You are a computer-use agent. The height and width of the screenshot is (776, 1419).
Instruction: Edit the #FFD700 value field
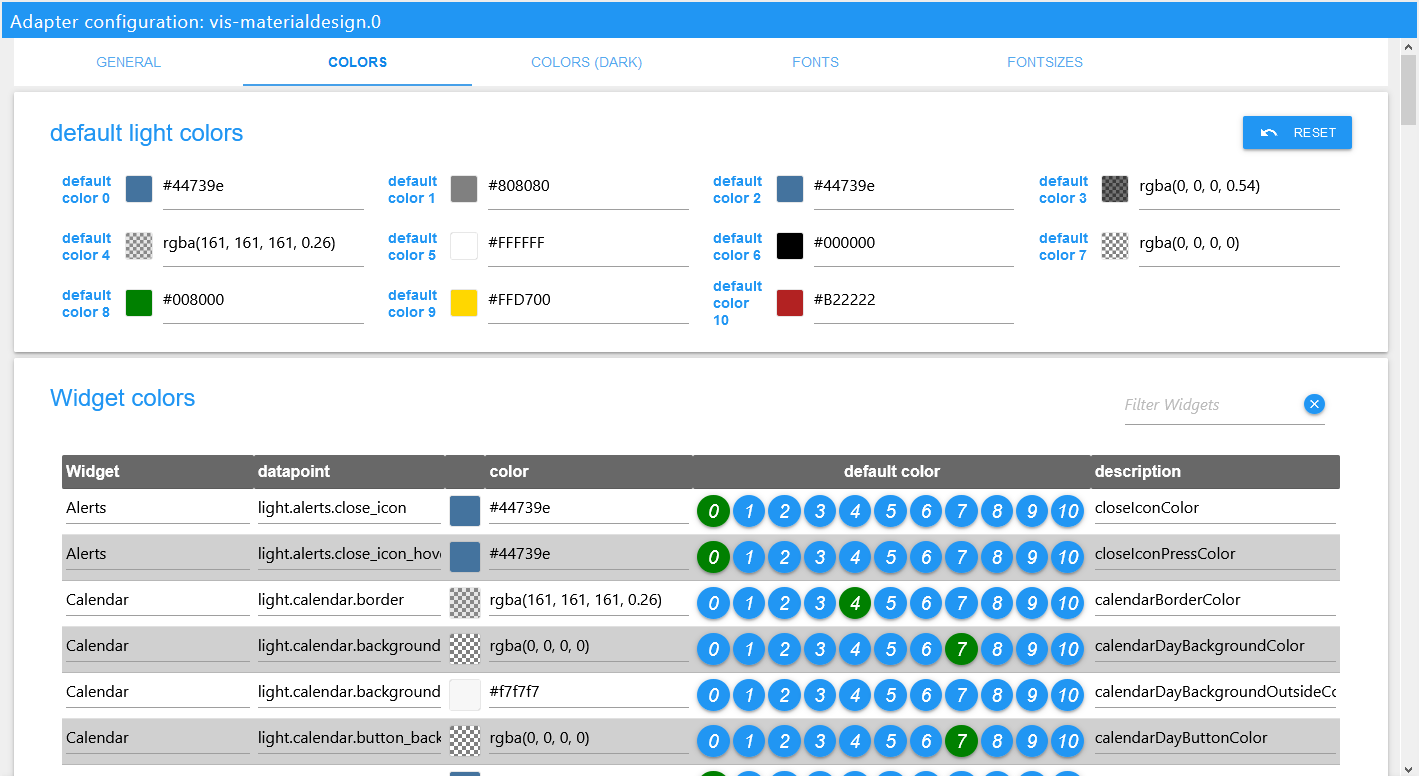point(588,301)
